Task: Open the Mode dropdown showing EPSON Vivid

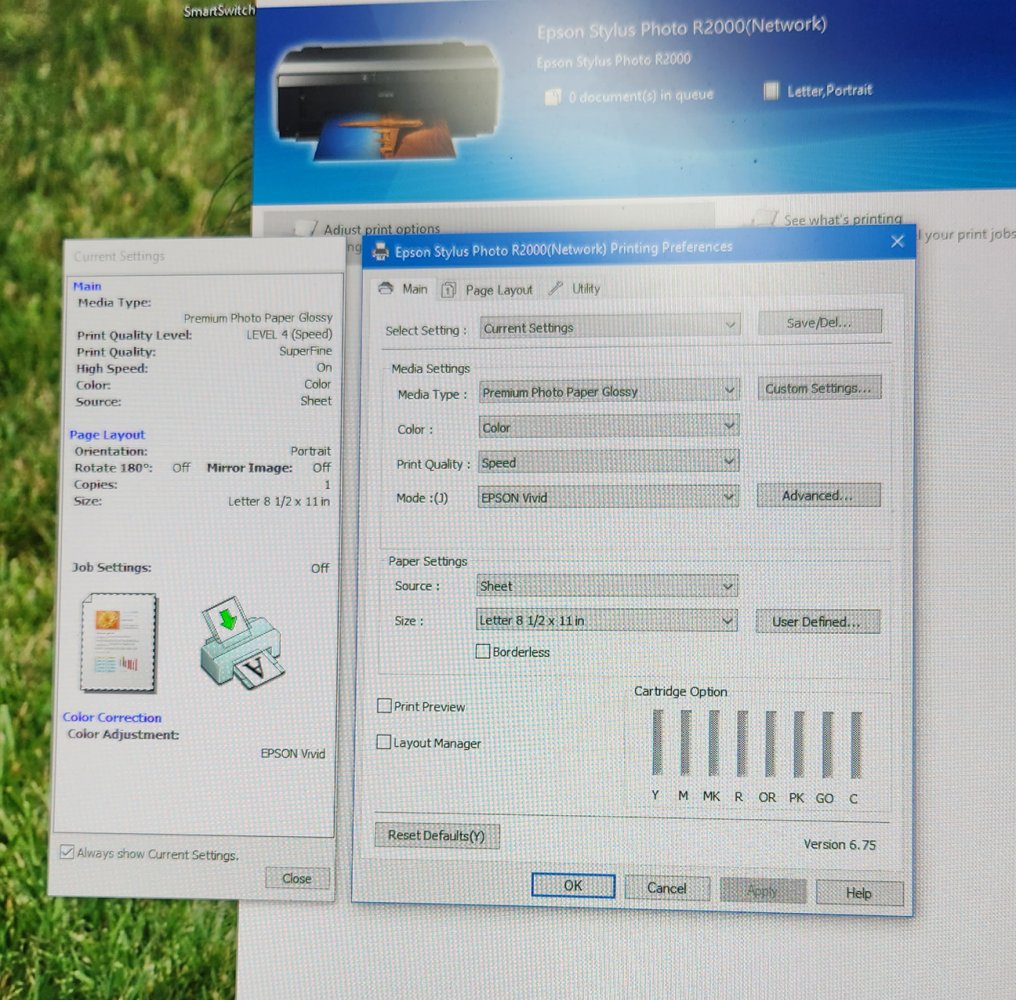Action: [x=730, y=496]
